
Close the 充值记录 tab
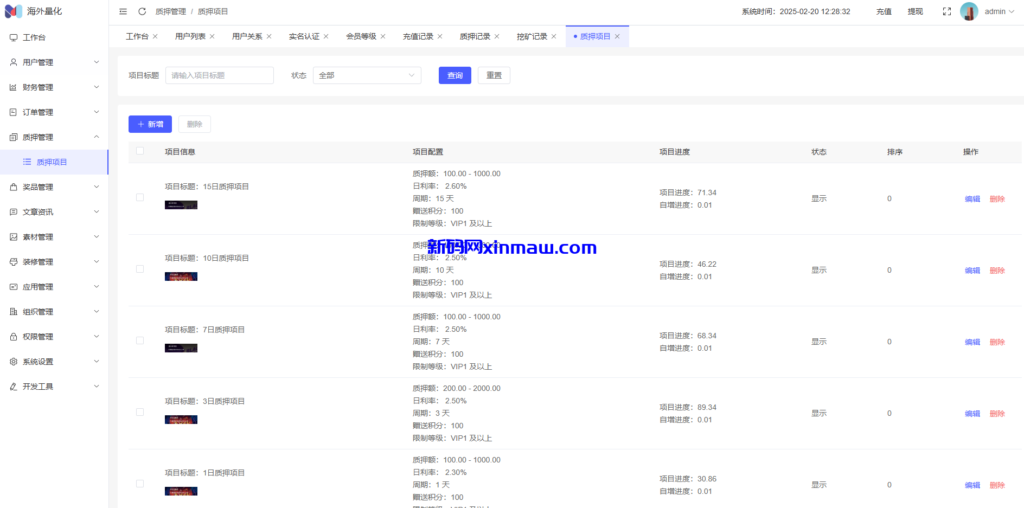pyautogui.click(x=440, y=37)
